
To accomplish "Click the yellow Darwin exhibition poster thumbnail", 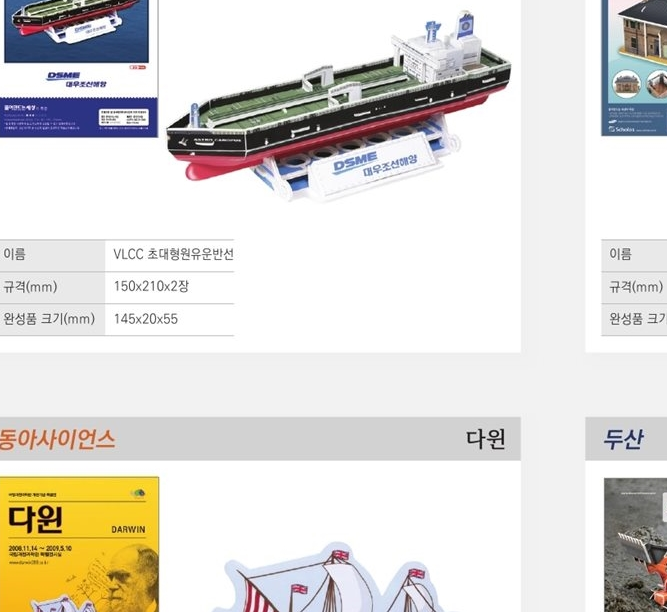I will point(79,544).
